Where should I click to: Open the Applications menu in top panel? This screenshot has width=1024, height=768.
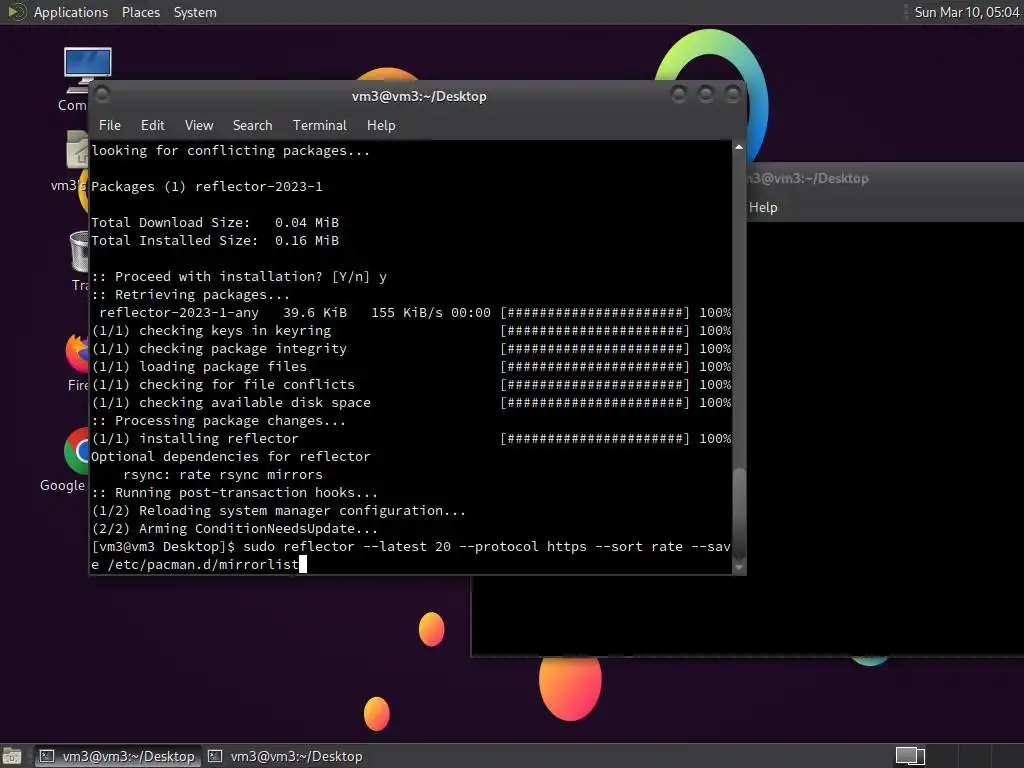tap(71, 12)
